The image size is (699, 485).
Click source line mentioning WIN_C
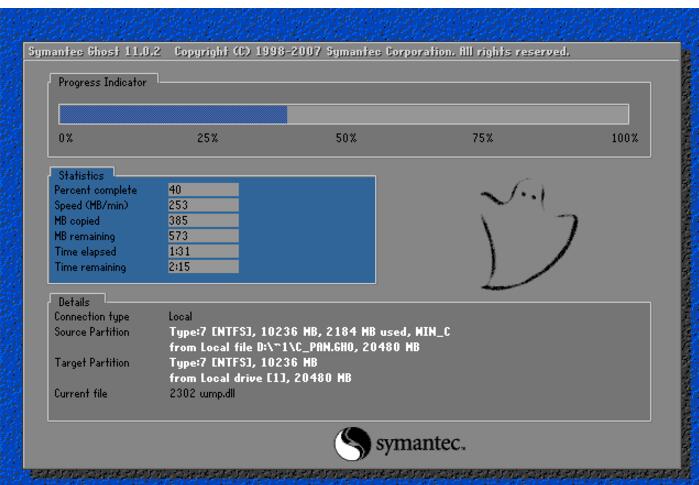coord(310,332)
